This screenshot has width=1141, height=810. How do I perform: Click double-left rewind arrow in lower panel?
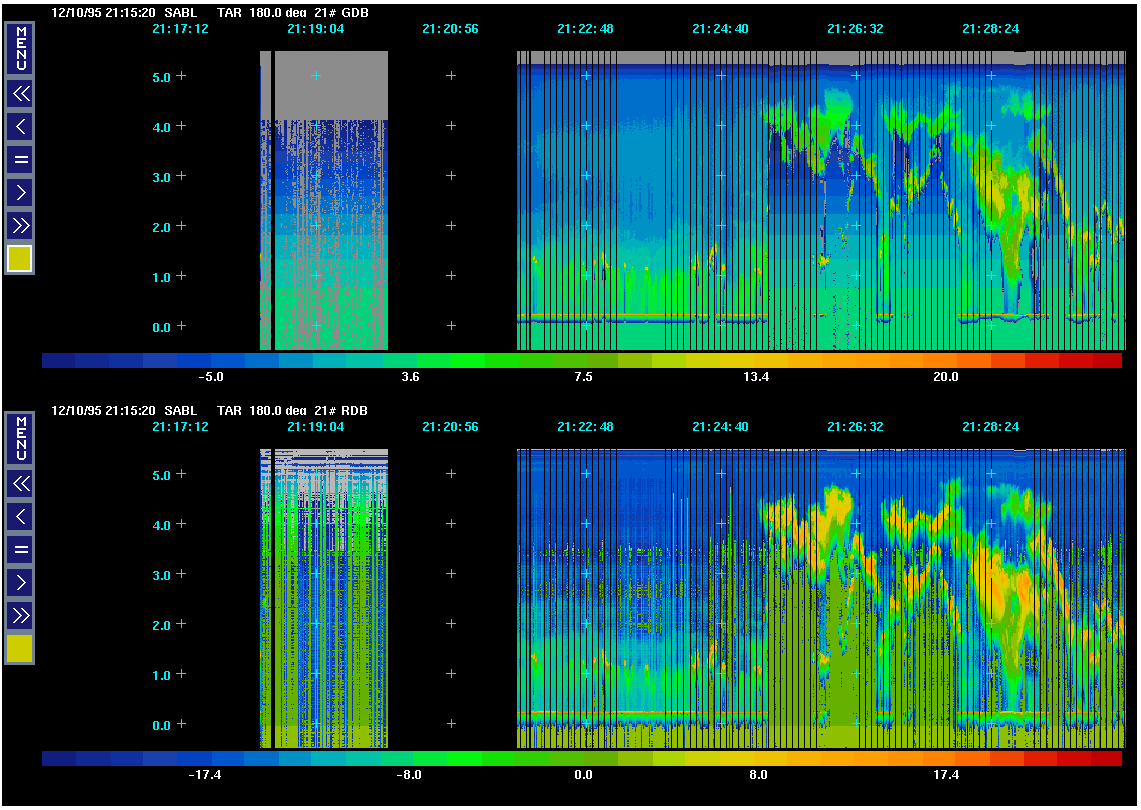point(20,484)
